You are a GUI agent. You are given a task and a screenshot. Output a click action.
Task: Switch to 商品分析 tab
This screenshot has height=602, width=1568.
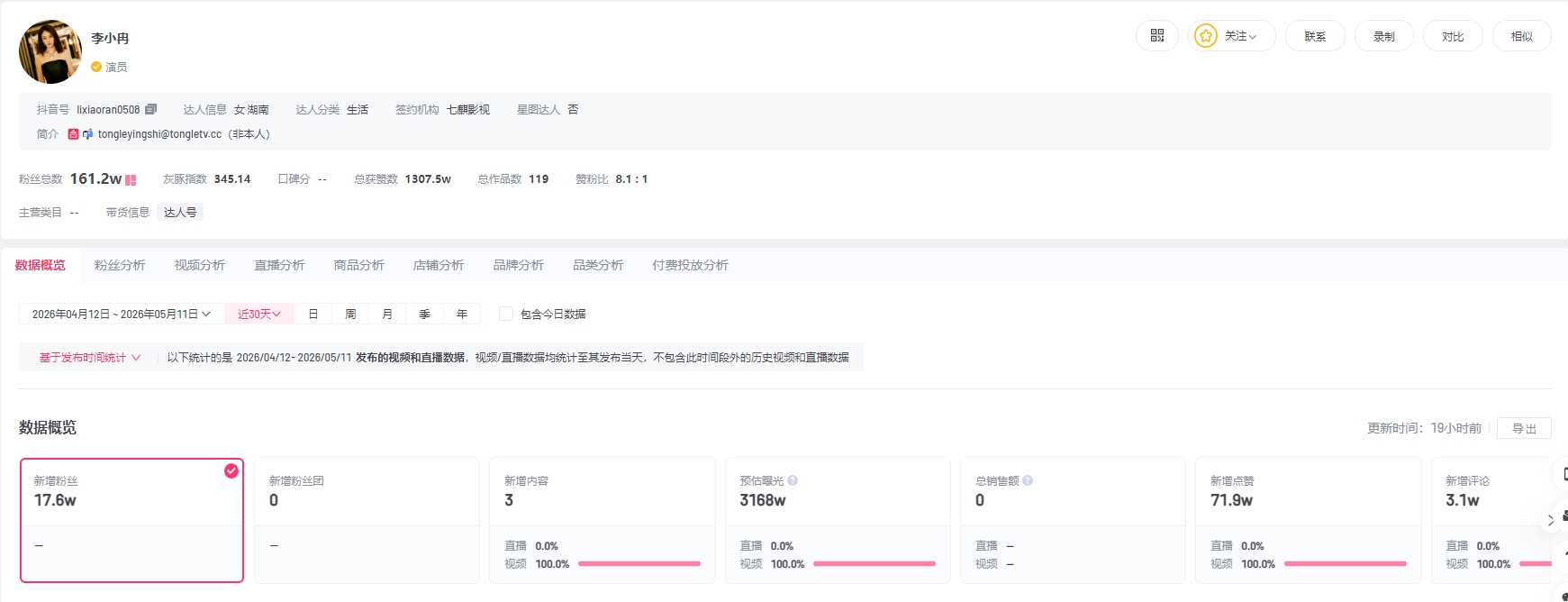coord(358,265)
